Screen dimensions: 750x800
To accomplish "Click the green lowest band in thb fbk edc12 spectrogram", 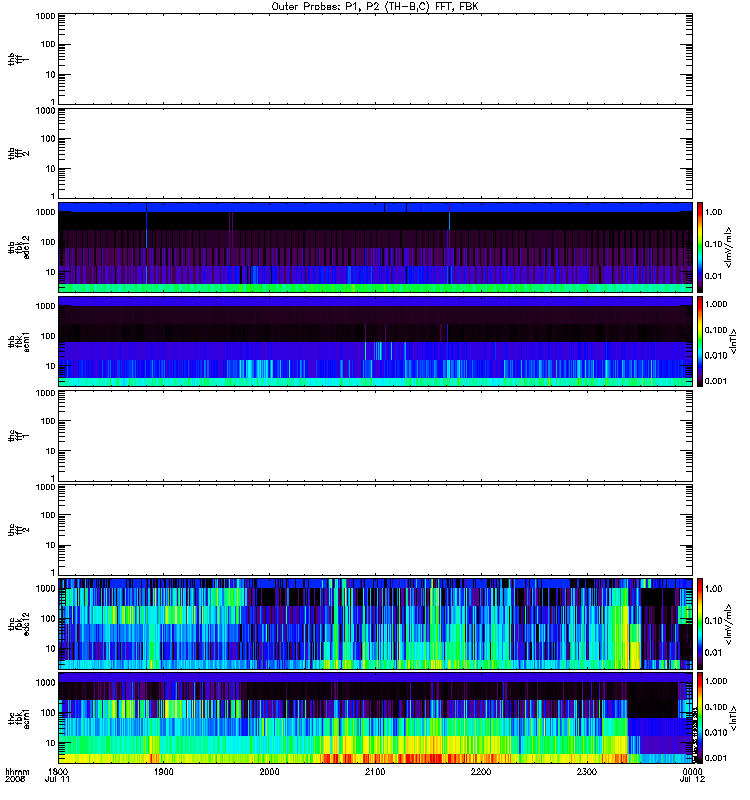I will [x=375, y=288].
